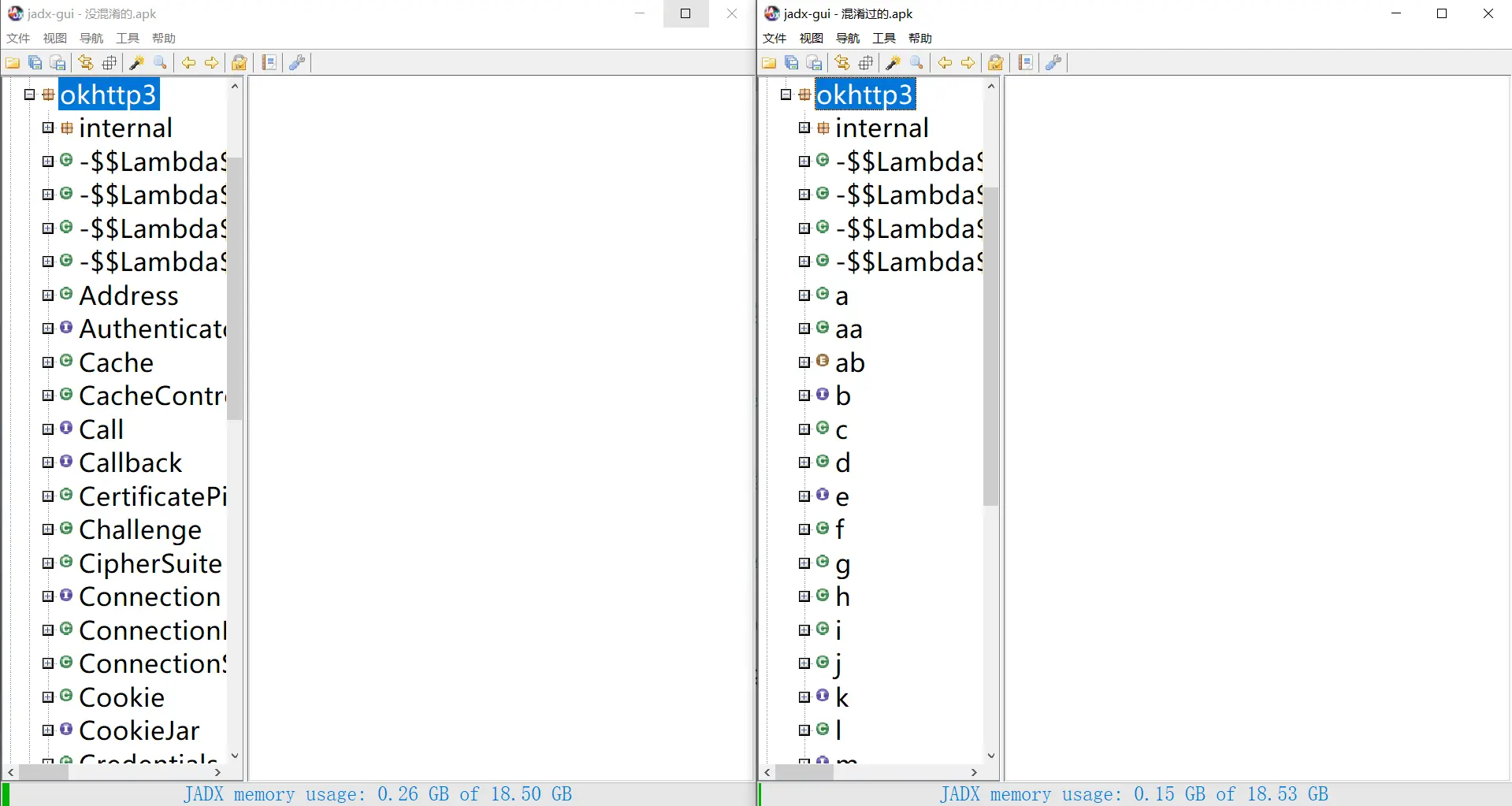The width and height of the screenshot is (1512, 806).
Task: Expand the Cache class node
Action: click(48, 362)
